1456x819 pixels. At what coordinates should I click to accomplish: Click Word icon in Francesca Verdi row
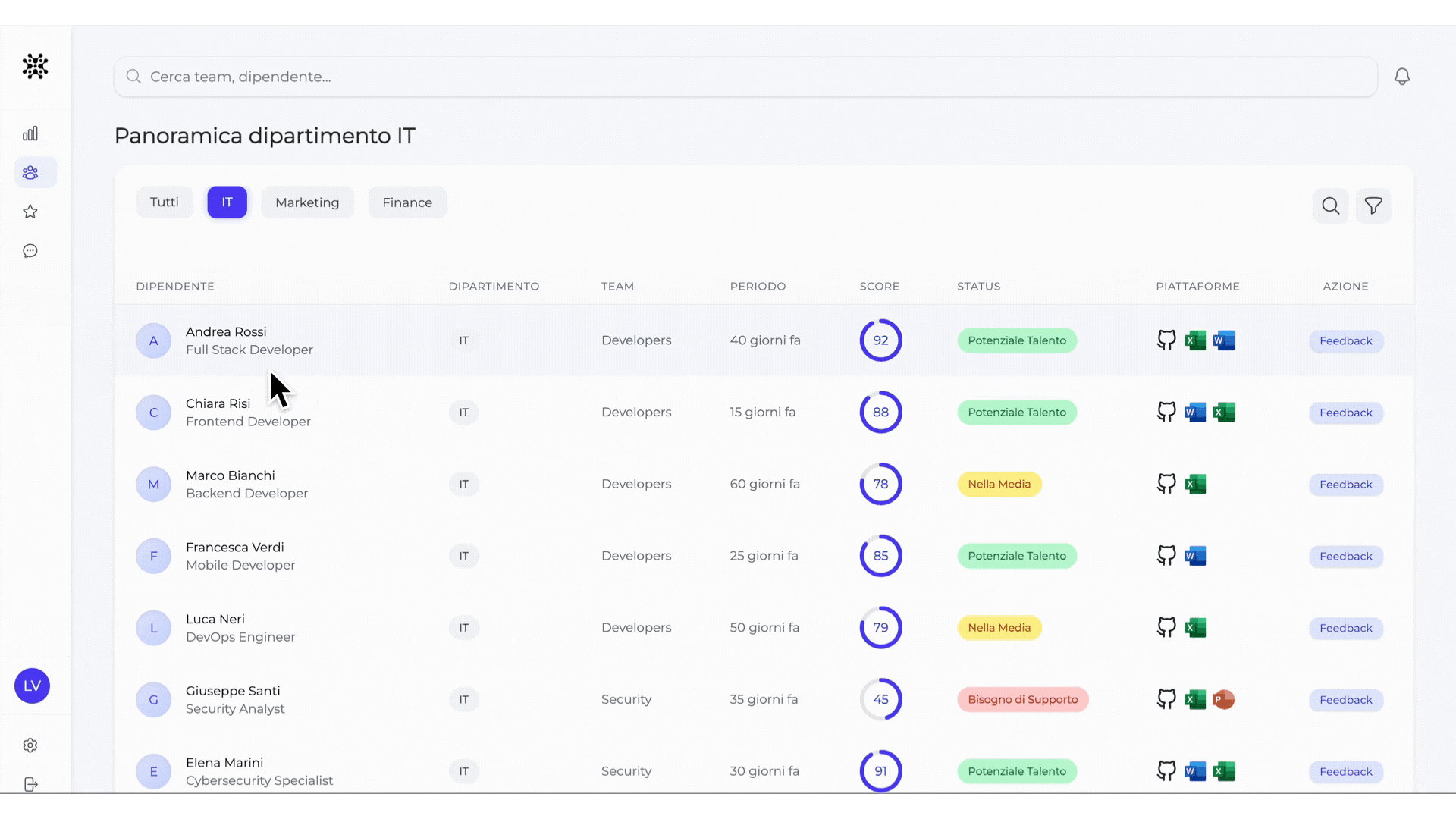pos(1195,556)
